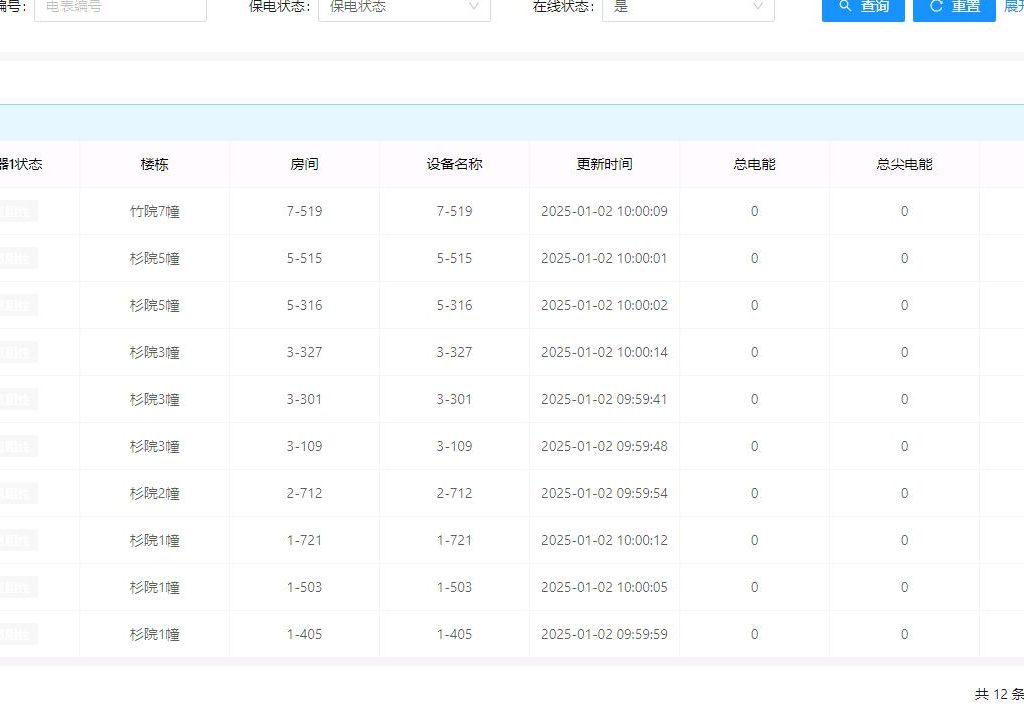Image resolution: width=1024 pixels, height=723 pixels.
Task: Click 1-503 in the 房间 column
Action: (304, 588)
